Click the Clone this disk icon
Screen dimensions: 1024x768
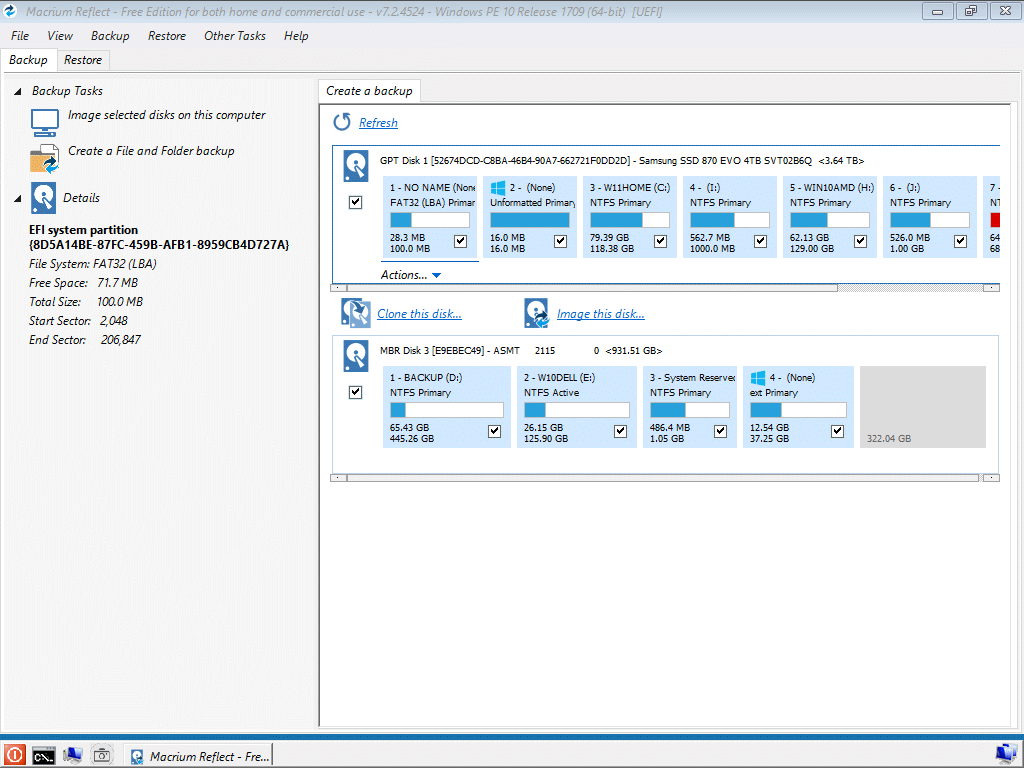pyautogui.click(x=356, y=313)
